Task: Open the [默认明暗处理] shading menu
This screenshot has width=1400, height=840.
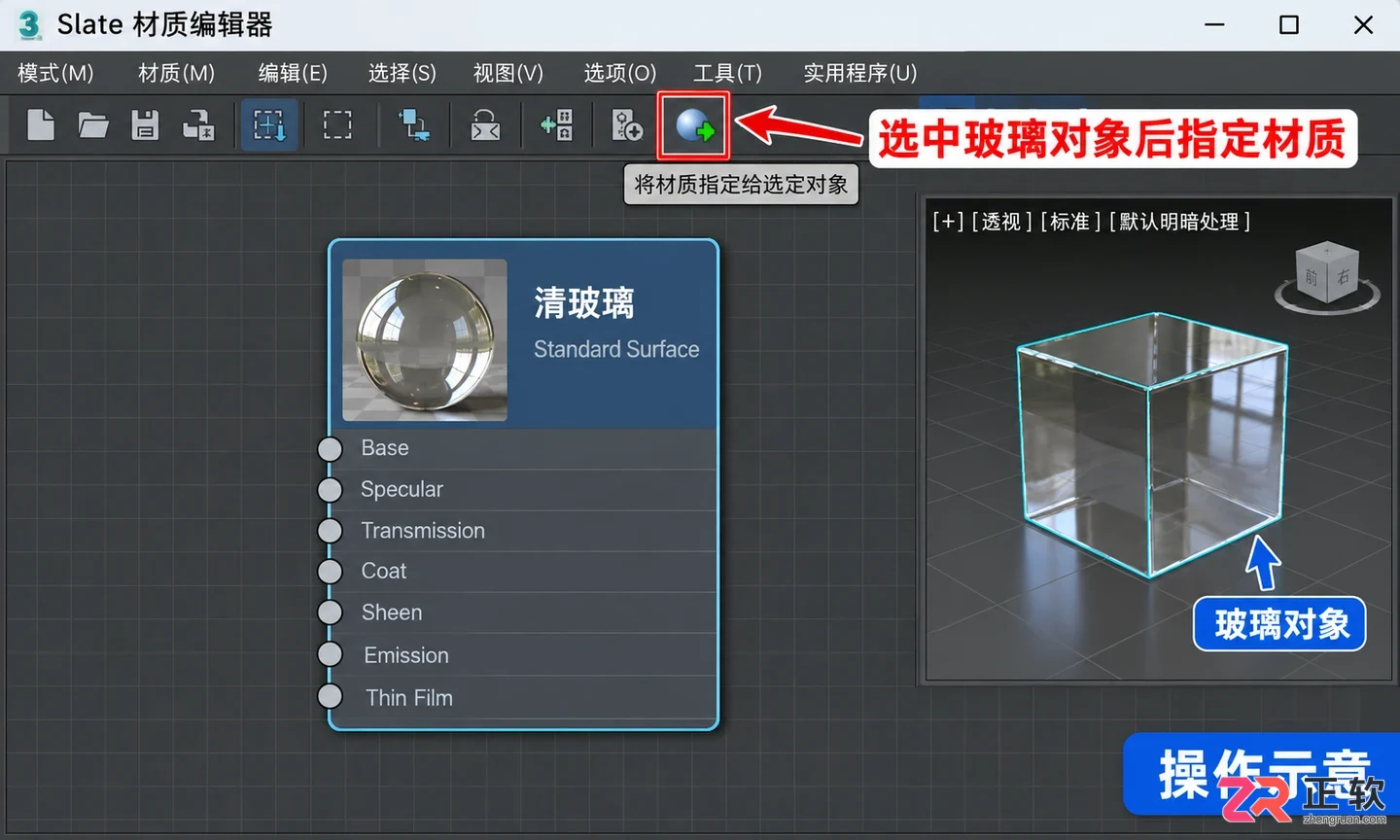Action: [x=1179, y=222]
